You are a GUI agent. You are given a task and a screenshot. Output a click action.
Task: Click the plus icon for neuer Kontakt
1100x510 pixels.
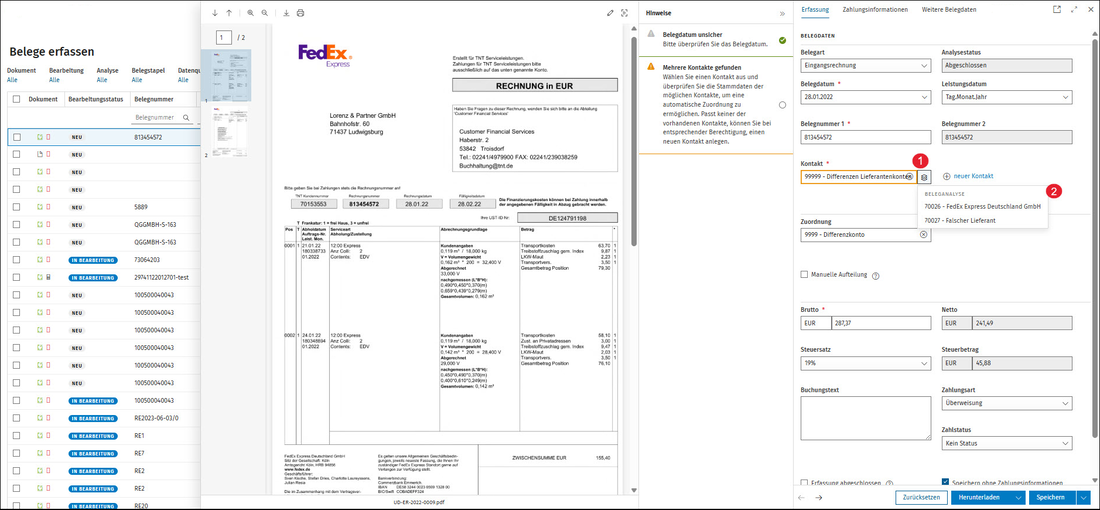pyautogui.click(x=946, y=177)
